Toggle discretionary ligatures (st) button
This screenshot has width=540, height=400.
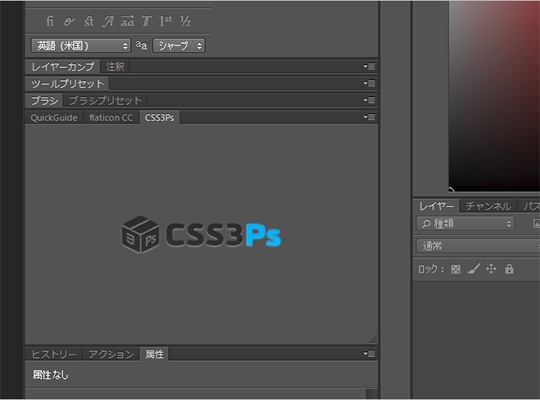[89, 21]
